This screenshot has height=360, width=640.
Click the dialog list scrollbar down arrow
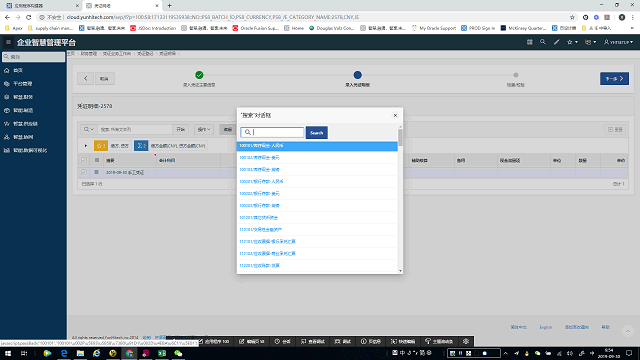point(400,271)
